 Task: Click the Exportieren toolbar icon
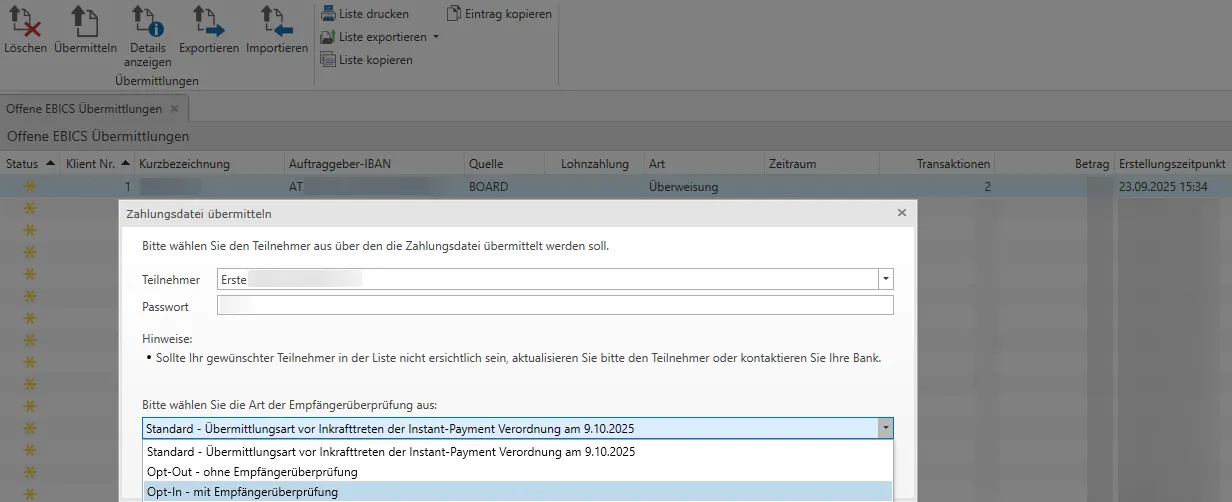209,30
